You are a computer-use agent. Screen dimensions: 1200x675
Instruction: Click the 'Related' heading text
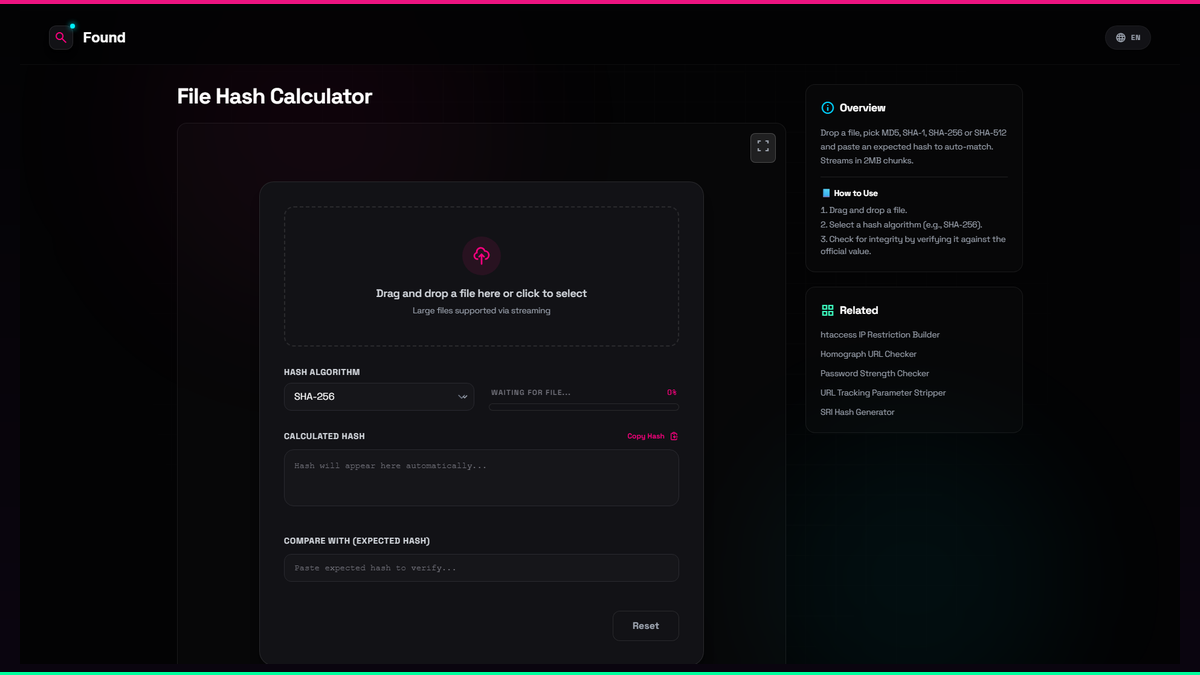click(859, 311)
